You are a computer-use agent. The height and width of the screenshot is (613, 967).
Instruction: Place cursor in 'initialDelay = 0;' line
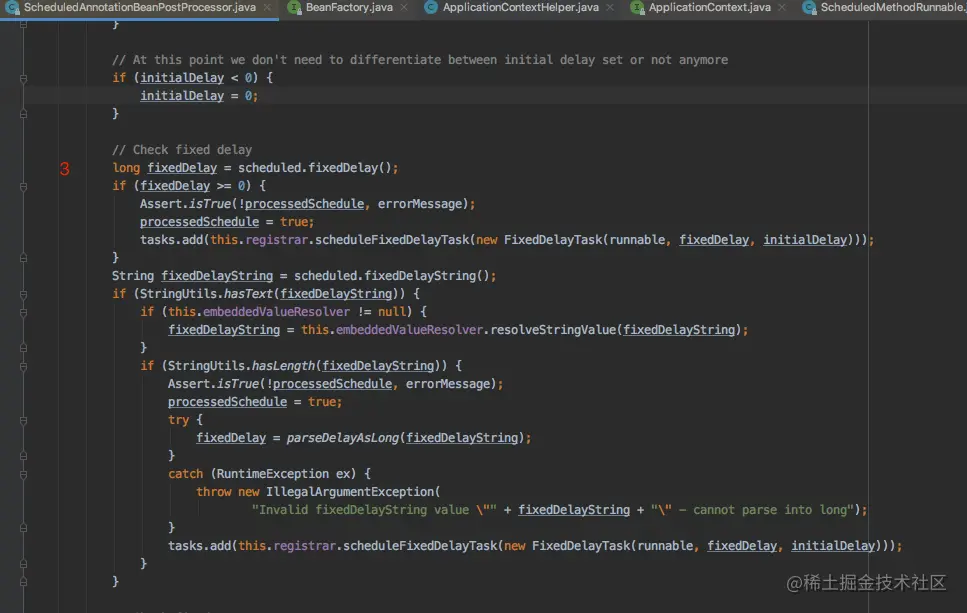click(x=199, y=96)
